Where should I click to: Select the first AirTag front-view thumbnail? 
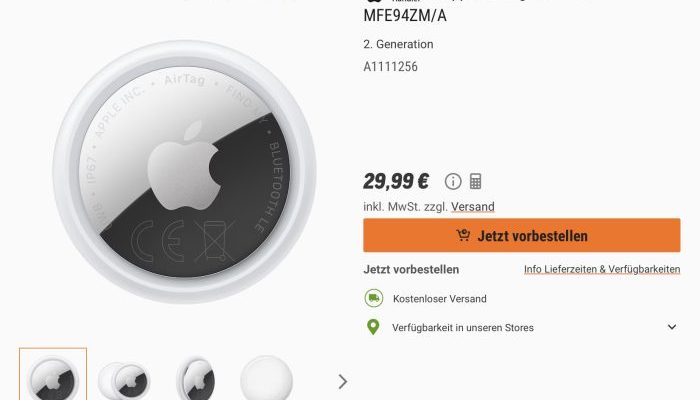pos(53,375)
